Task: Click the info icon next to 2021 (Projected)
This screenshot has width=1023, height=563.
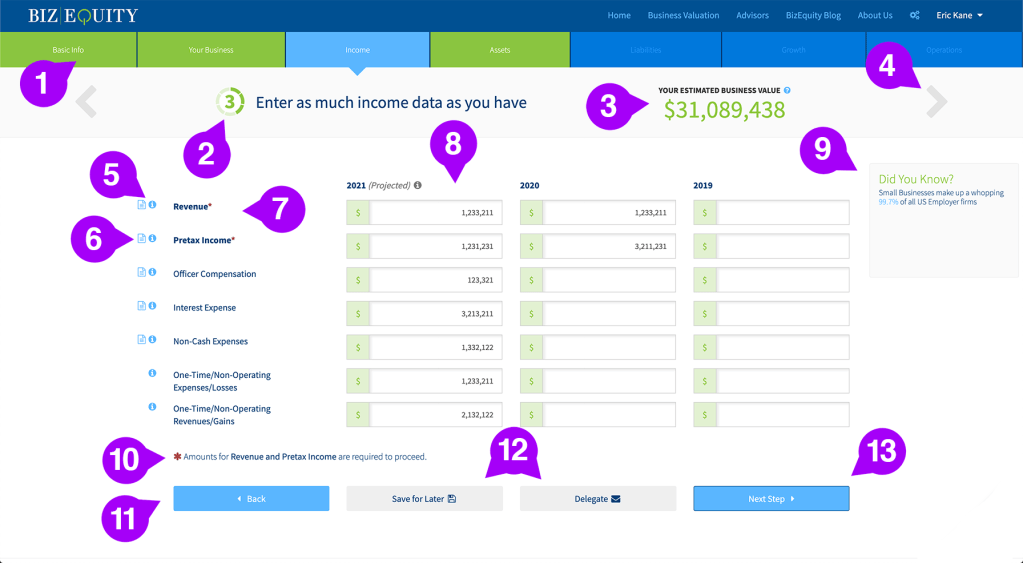Action: [417, 185]
